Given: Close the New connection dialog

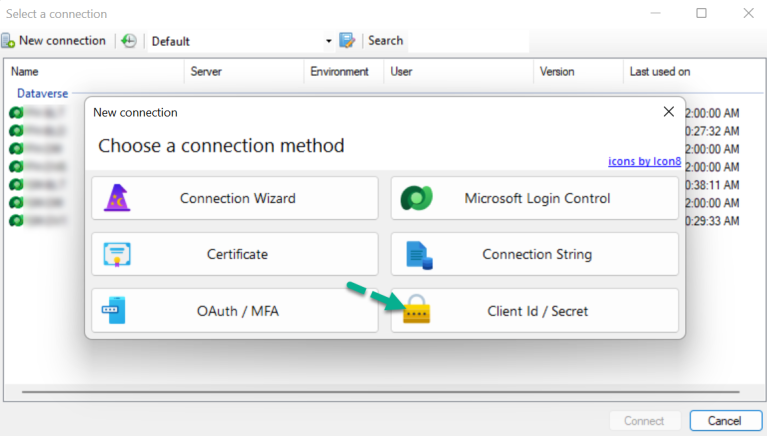Looking at the screenshot, I should point(668,112).
